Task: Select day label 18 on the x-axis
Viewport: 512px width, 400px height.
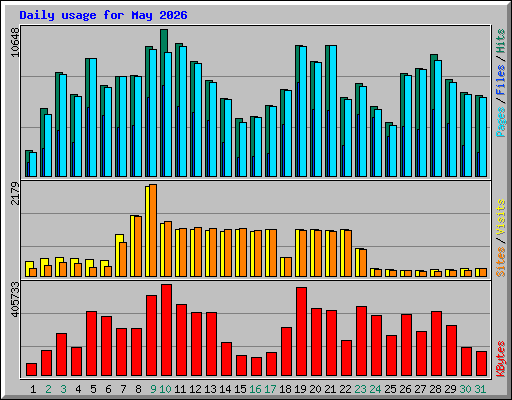Action: coord(285,389)
